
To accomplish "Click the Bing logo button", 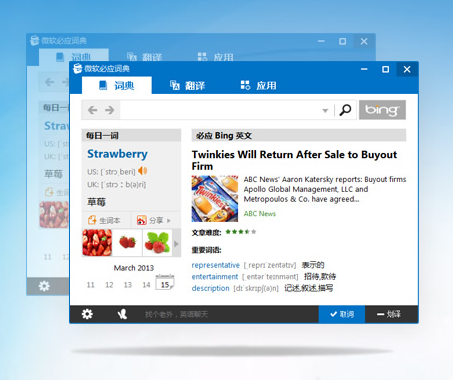I will [382, 110].
